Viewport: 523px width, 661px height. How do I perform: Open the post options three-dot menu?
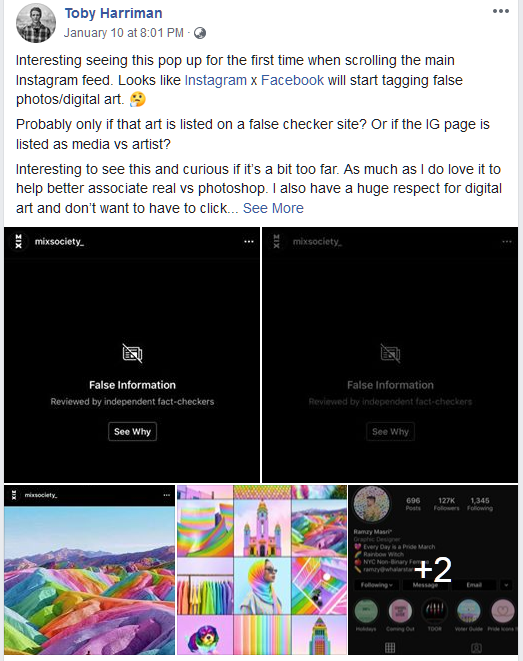[x=501, y=11]
